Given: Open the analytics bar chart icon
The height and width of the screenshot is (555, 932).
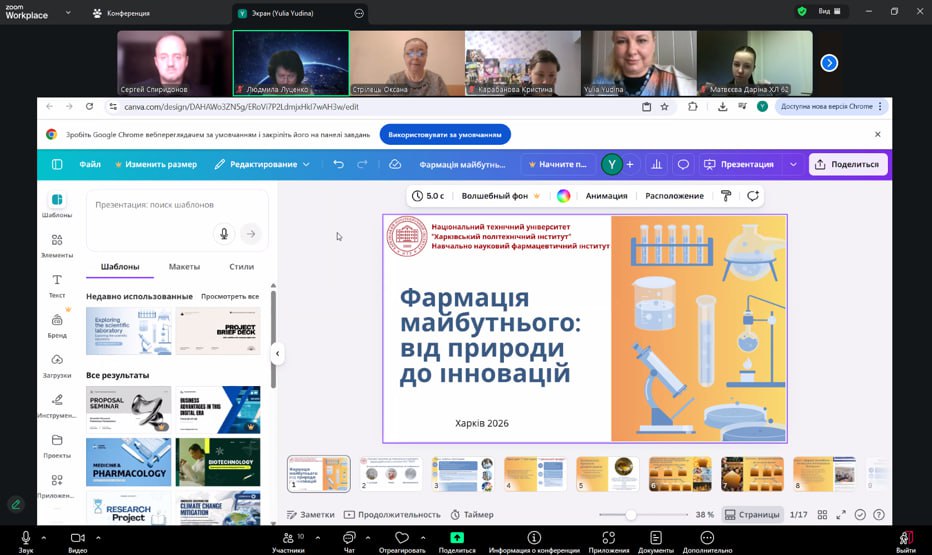Looking at the screenshot, I should coord(657,164).
